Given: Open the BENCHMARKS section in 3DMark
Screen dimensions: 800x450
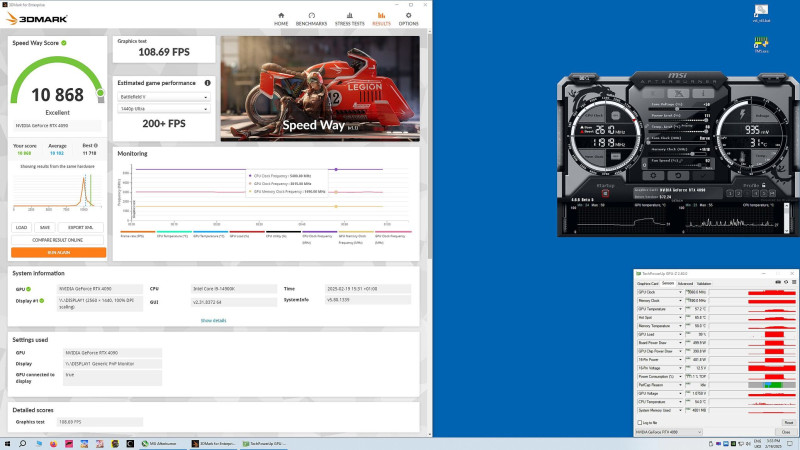Looking at the screenshot, I should 311,19.
